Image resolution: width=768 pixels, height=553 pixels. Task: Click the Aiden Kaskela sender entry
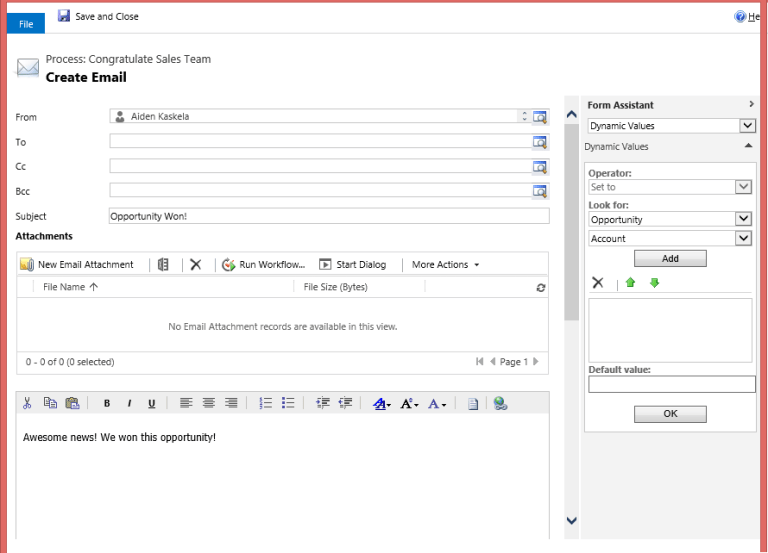tap(160, 117)
